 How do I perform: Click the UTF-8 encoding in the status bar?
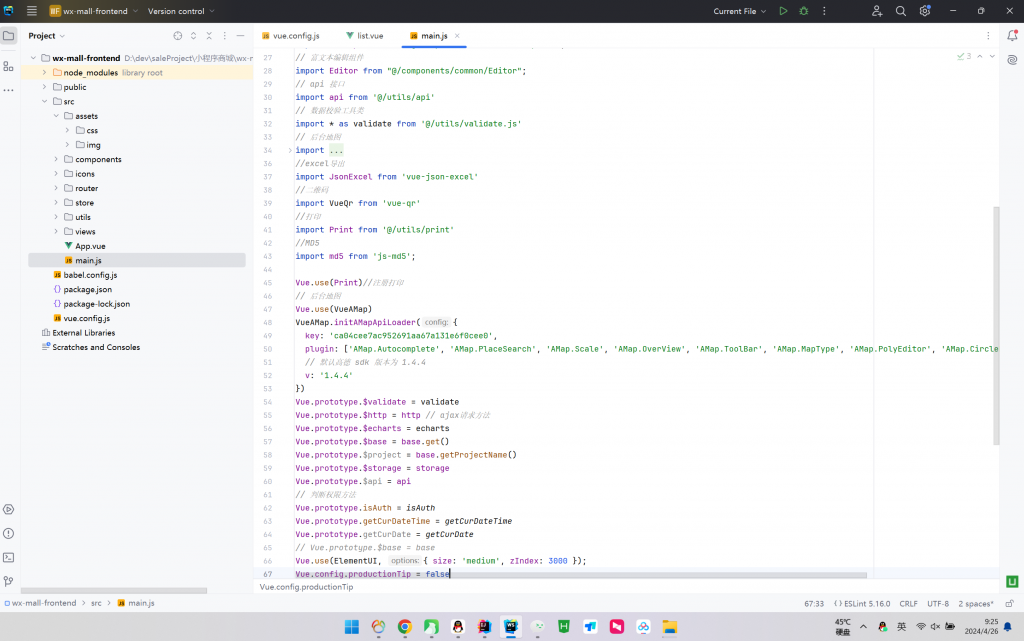pyautogui.click(x=937, y=604)
